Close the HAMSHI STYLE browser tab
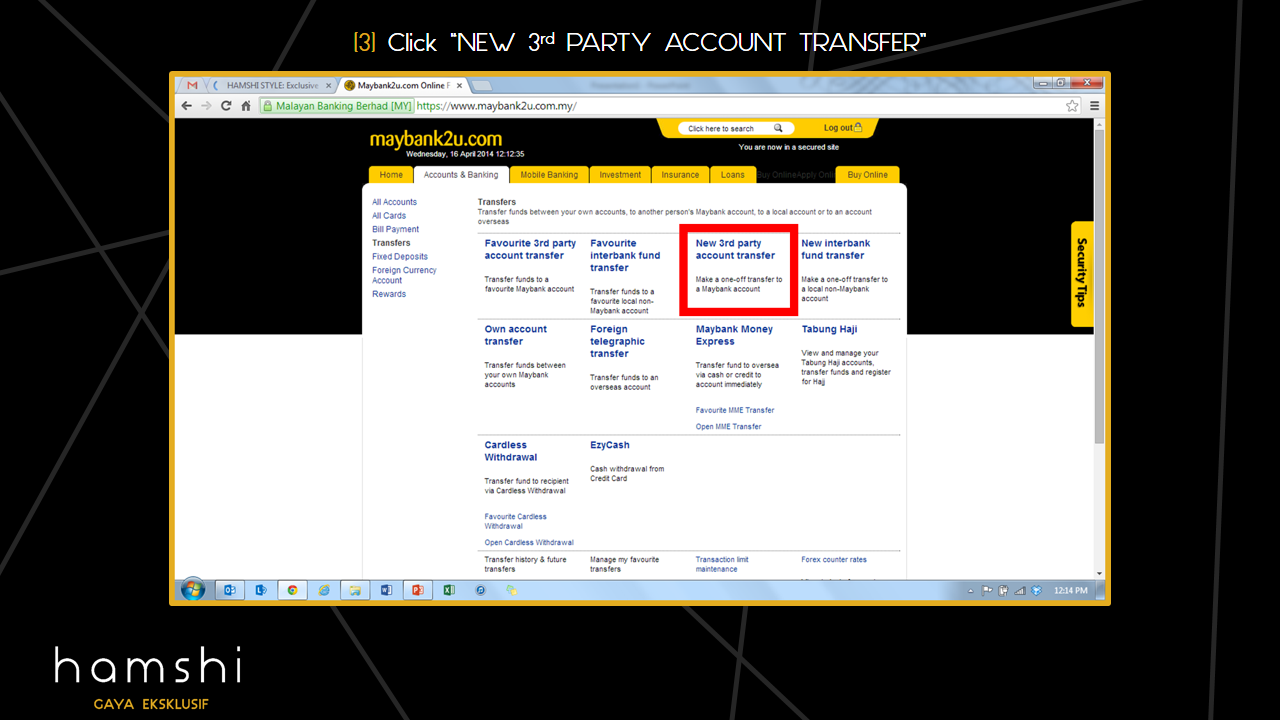1280x720 pixels. [328, 86]
